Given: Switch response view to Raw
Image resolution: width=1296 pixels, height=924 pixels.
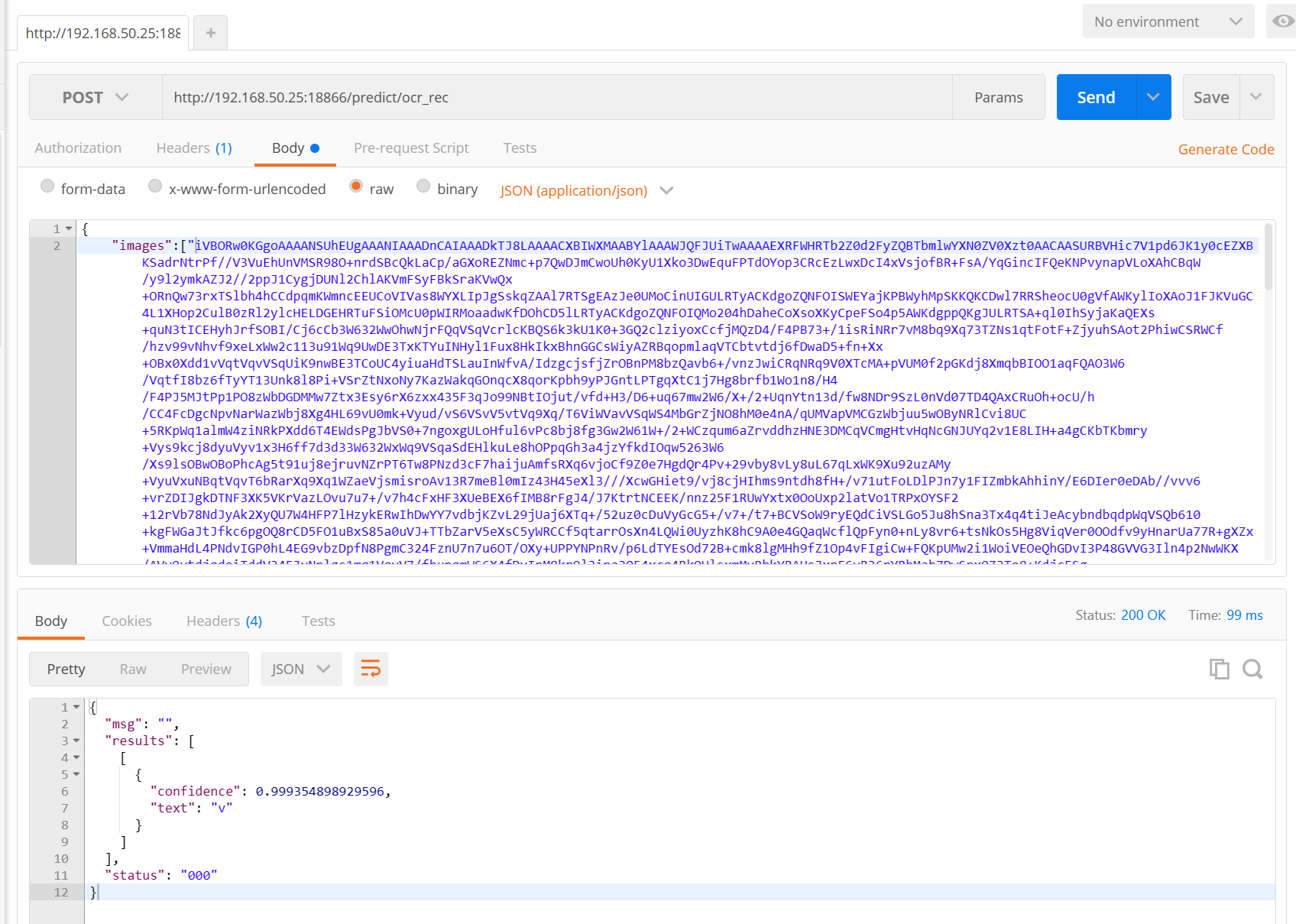Looking at the screenshot, I should tap(132, 669).
